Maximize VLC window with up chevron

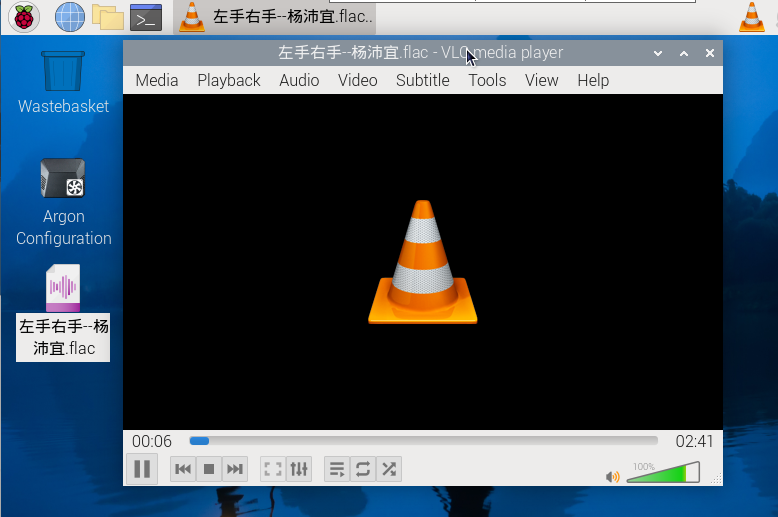684,53
